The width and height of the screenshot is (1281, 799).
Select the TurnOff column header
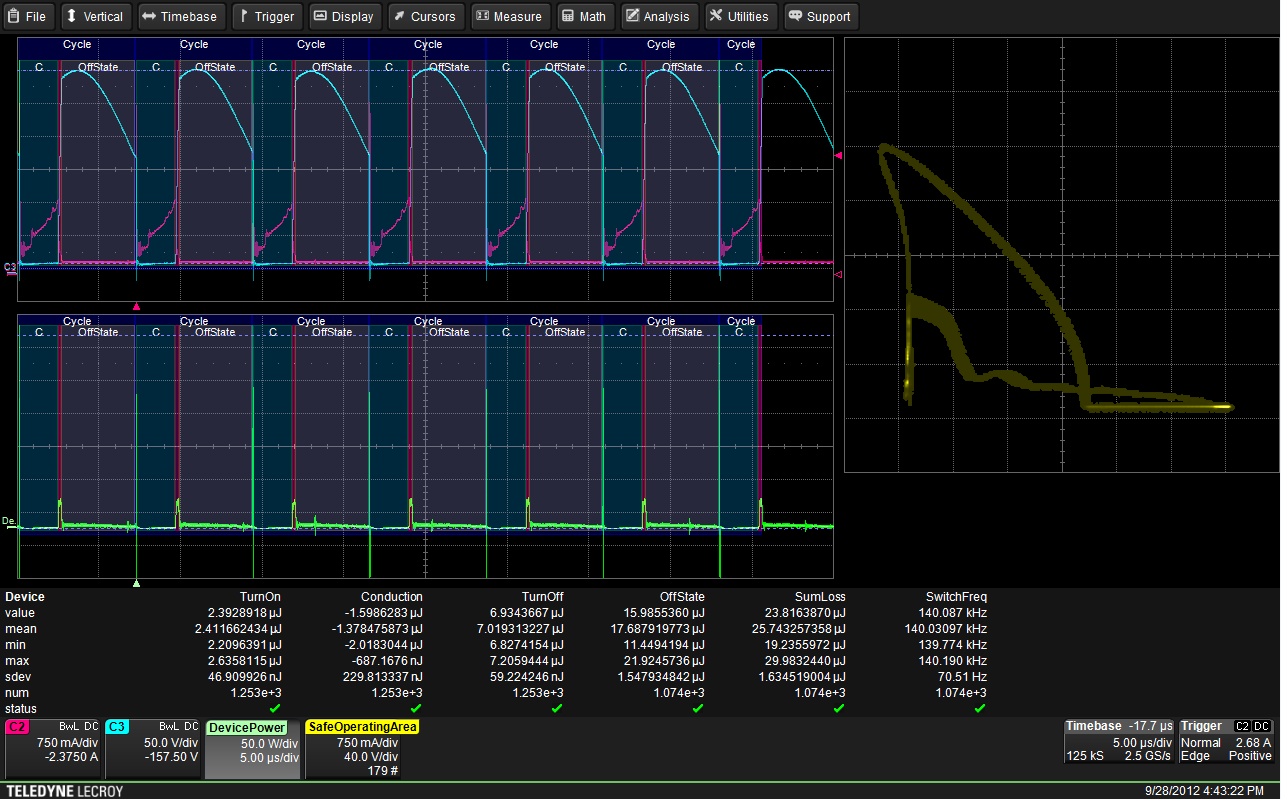pyautogui.click(x=543, y=597)
